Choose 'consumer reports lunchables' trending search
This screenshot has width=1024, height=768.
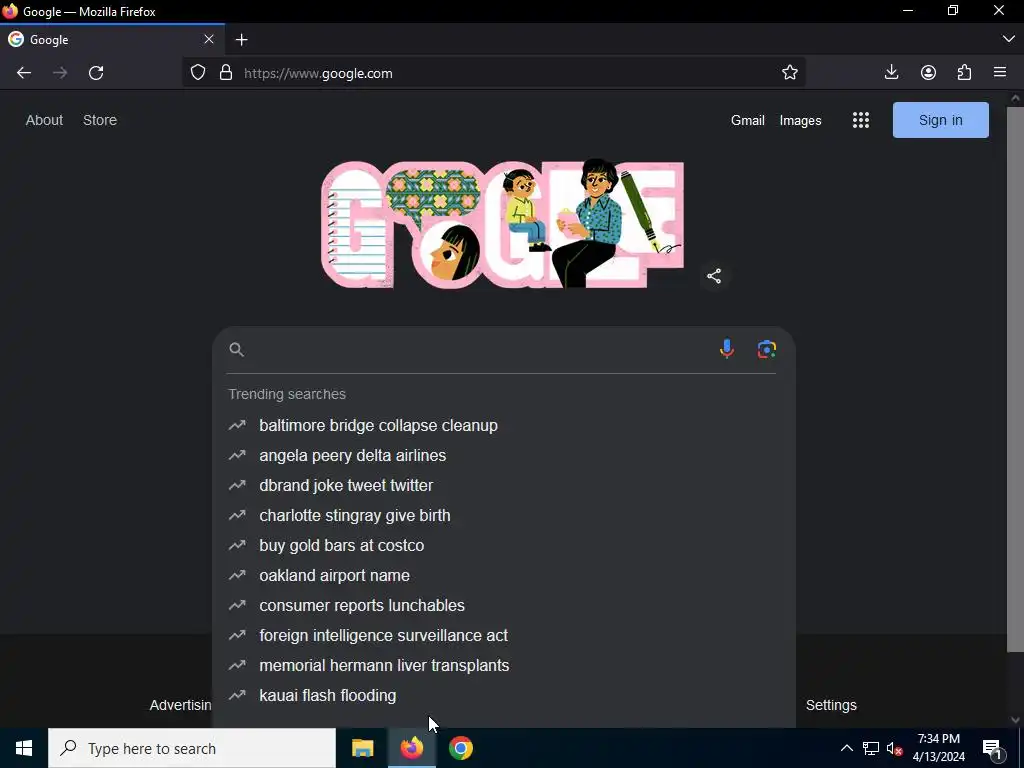coord(504,605)
